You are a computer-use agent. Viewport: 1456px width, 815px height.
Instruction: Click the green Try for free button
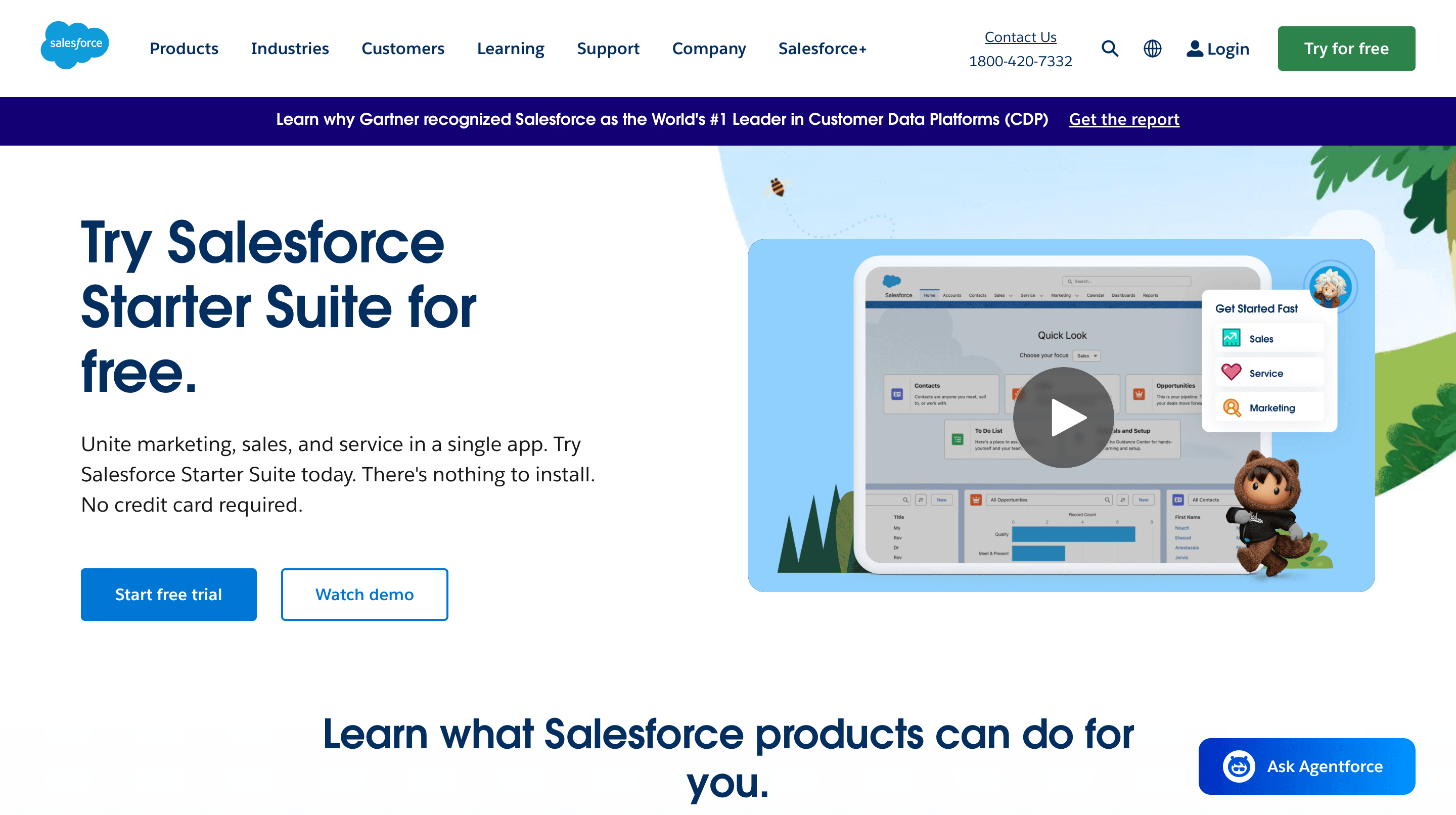tap(1346, 49)
